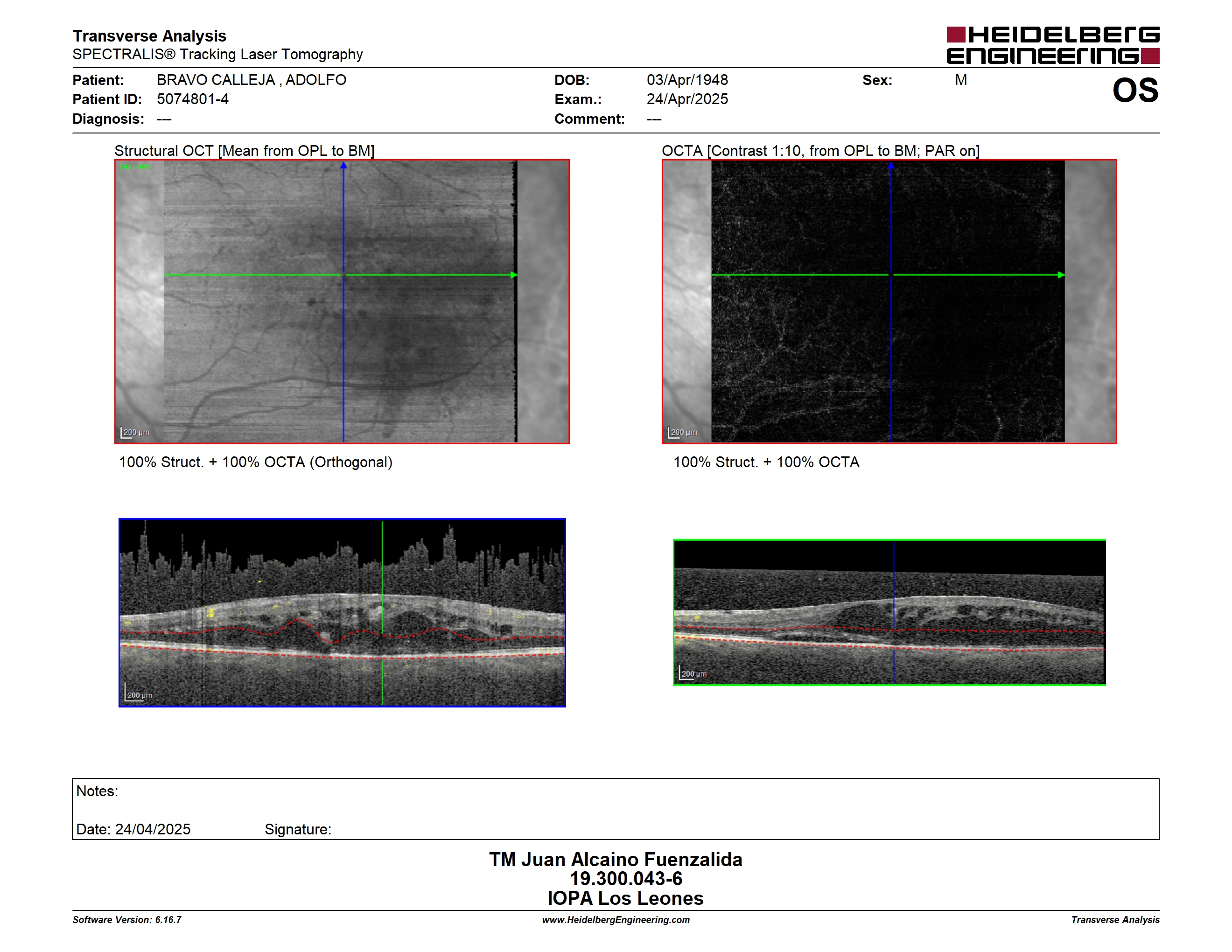1232x952 pixels.
Task: Click the 'Transverse Analysis' title heading
Action: coord(149,35)
